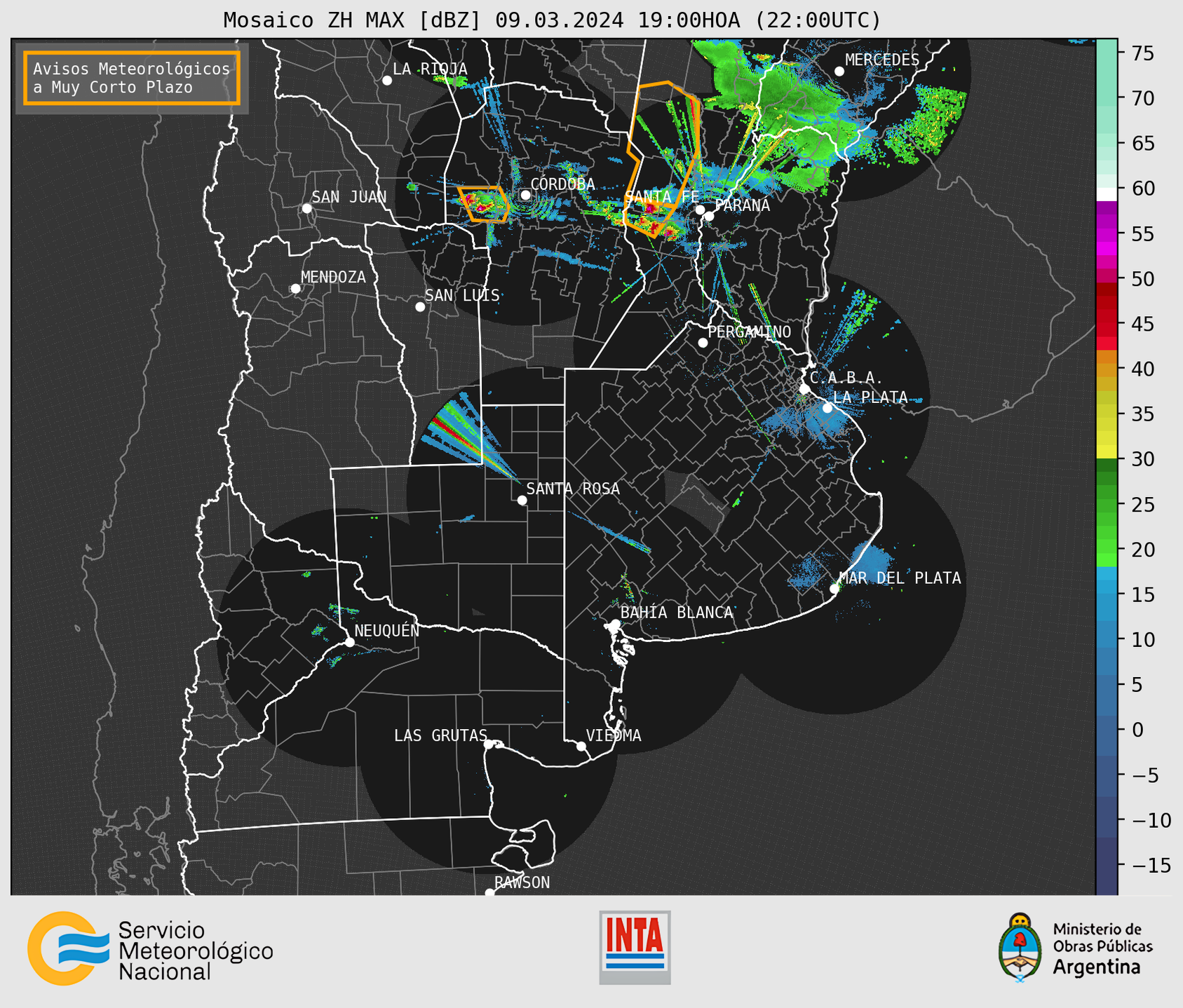Click the Argentina national coat of arms
Image resolution: width=1183 pixels, height=1008 pixels.
coord(1020,948)
